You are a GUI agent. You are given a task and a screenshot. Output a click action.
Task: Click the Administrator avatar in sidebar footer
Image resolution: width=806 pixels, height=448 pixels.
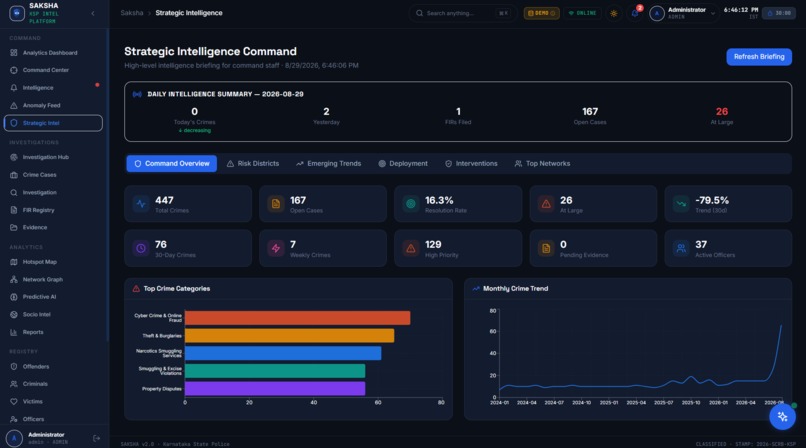point(14,438)
